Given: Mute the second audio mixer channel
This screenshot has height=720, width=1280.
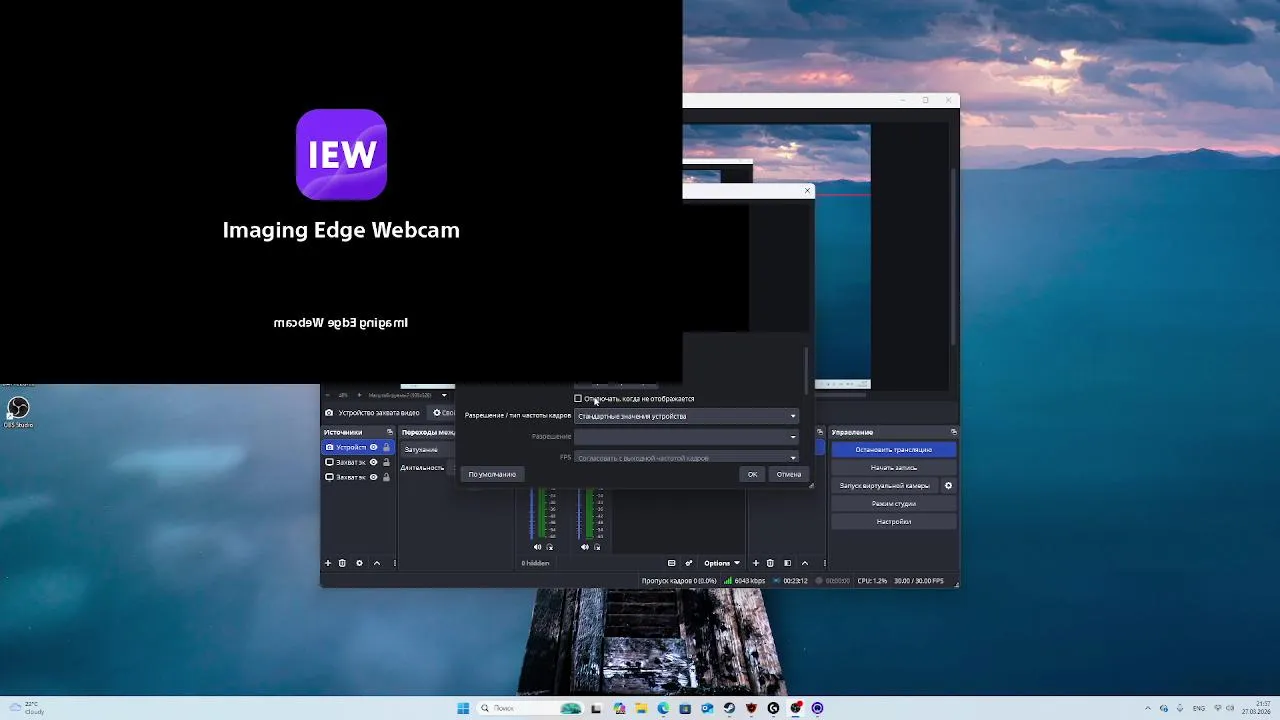Looking at the screenshot, I should tap(585, 547).
